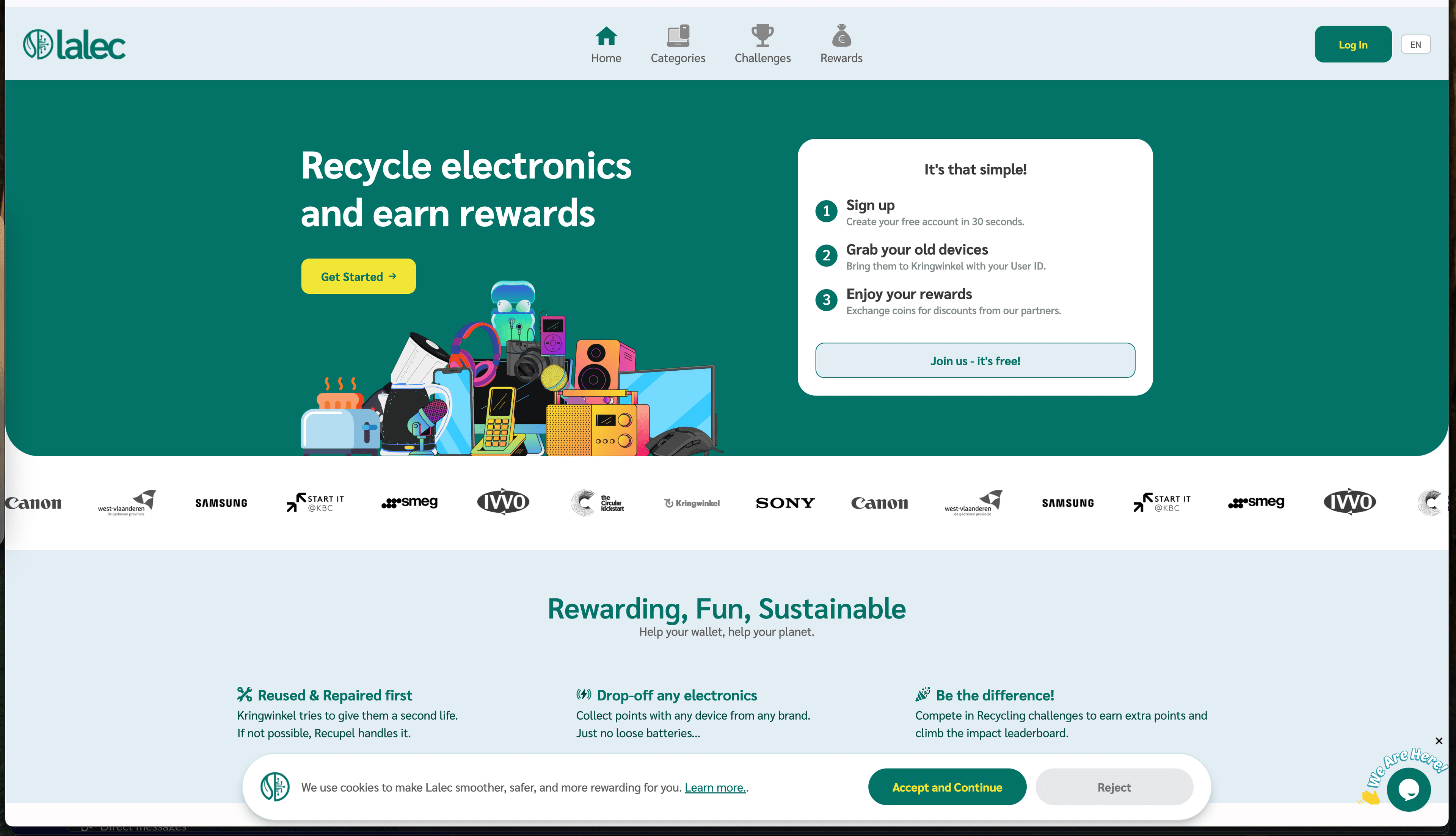Go to Challenges menu label
Screen dimensions: 1456x836
tap(762, 58)
